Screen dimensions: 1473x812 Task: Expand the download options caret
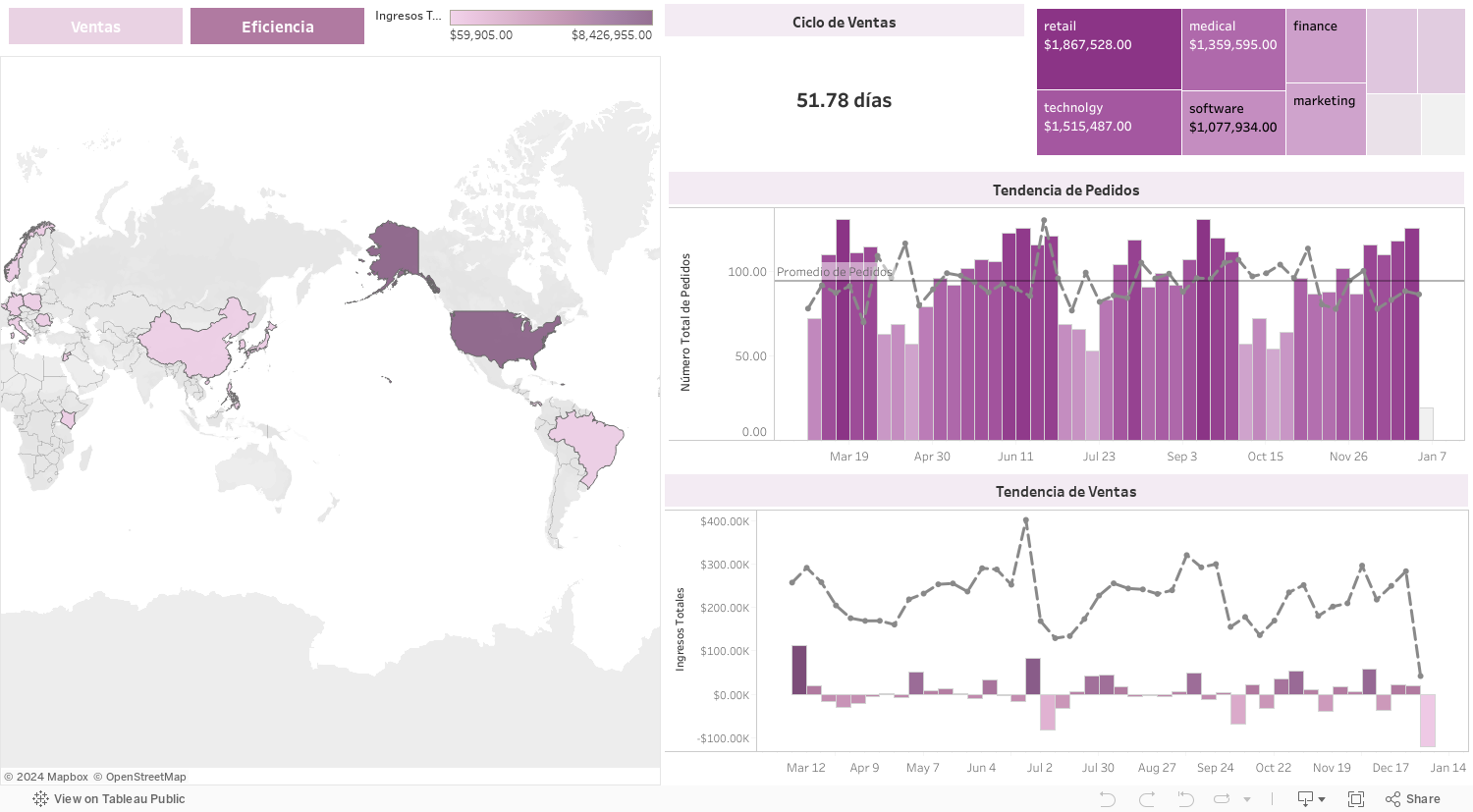coord(1322,799)
